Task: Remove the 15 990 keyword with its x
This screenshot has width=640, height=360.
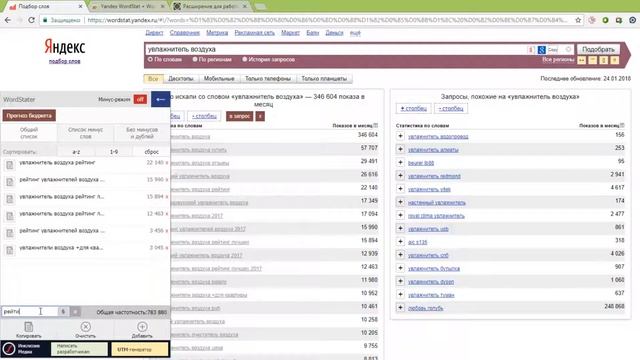Action: (x=167, y=180)
